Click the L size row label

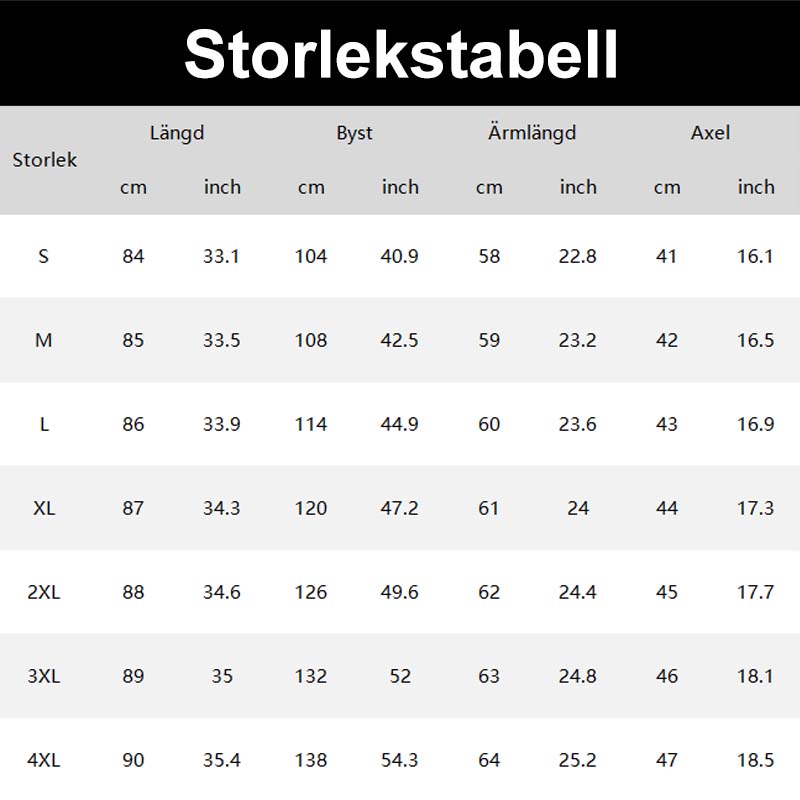click(44, 424)
